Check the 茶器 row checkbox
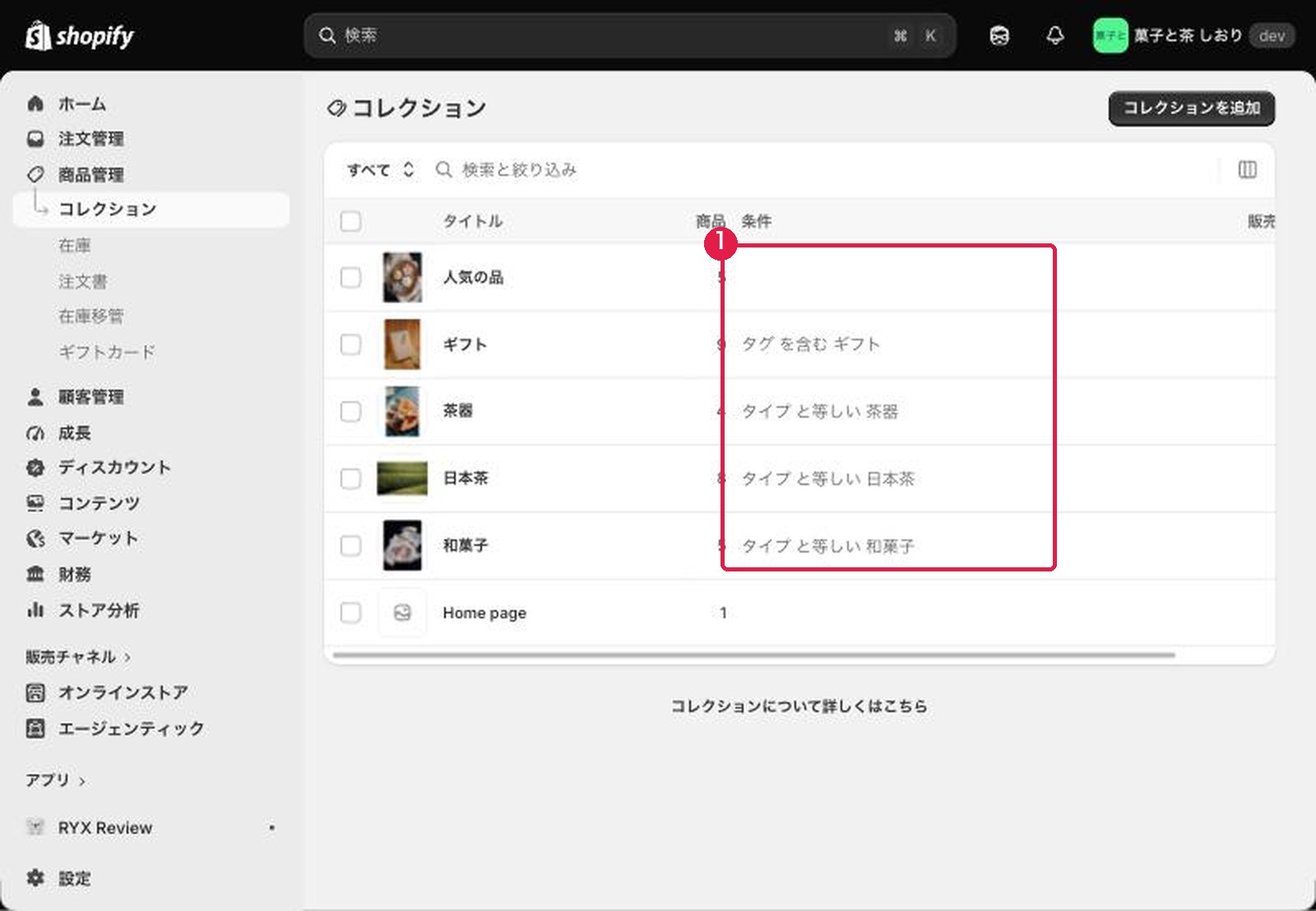The height and width of the screenshot is (911, 1316). click(350, 411)
